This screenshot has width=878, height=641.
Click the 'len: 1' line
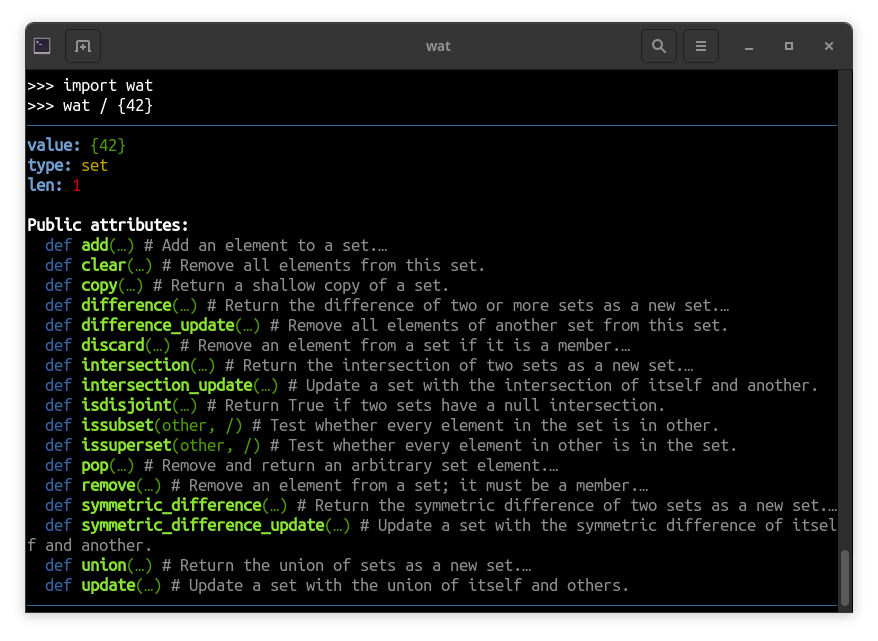click(54, 185)
